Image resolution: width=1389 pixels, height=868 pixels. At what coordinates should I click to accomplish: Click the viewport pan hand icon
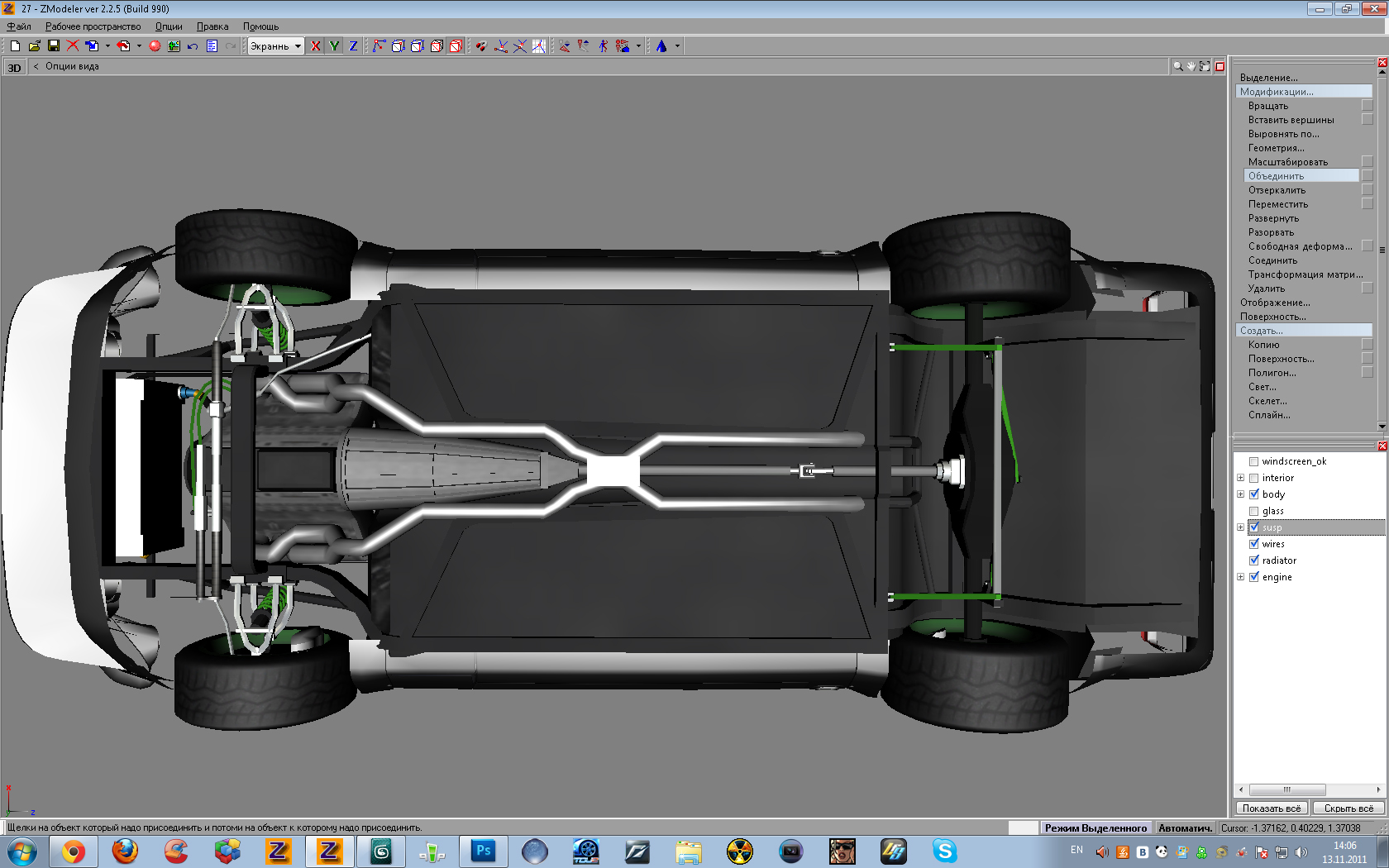coord(1191,66)
